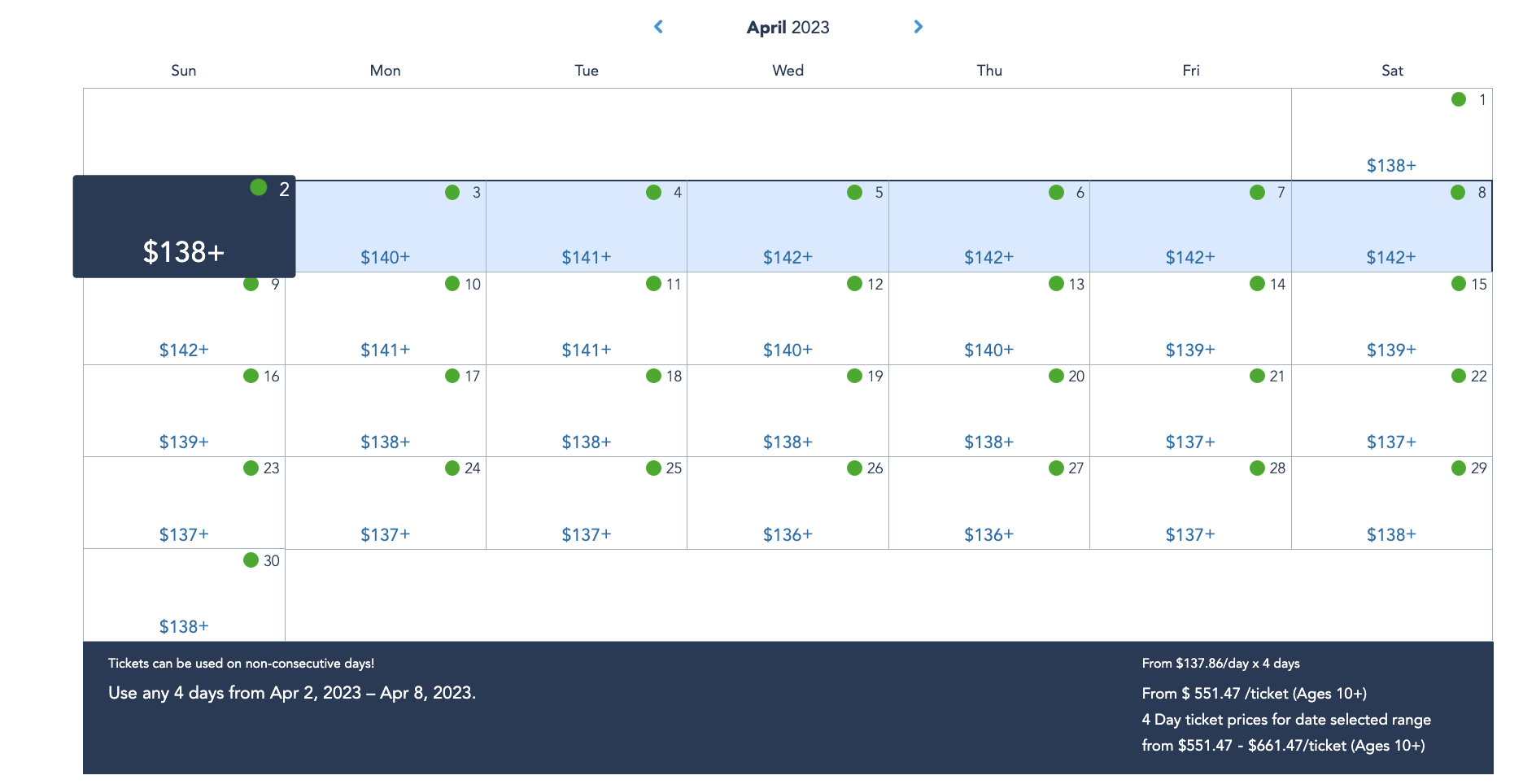Select Saturday April 22 cell
This screenshot has height=784, width=1523.
pos(1391,411)
